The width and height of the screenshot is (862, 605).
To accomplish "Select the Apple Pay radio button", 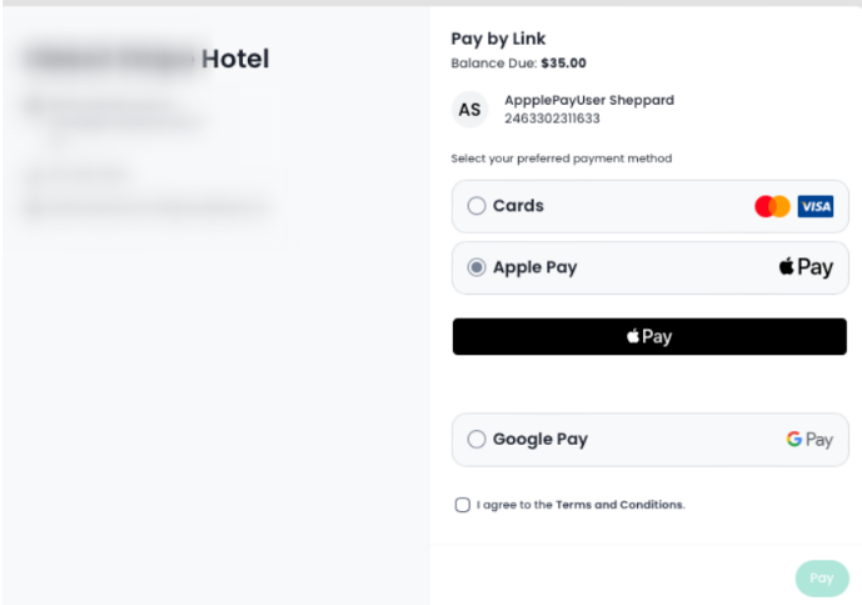I will (477, 267).
